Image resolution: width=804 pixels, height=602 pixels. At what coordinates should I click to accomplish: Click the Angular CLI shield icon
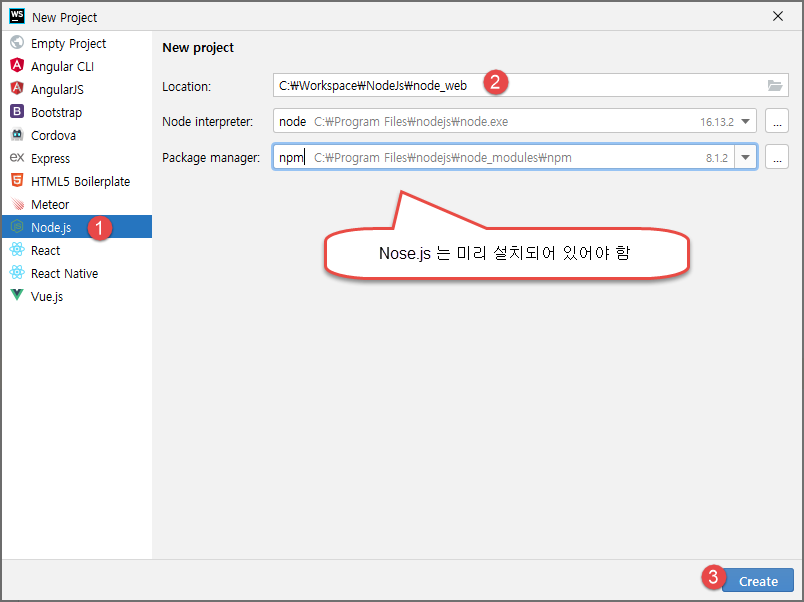click(x=17, y=65)
